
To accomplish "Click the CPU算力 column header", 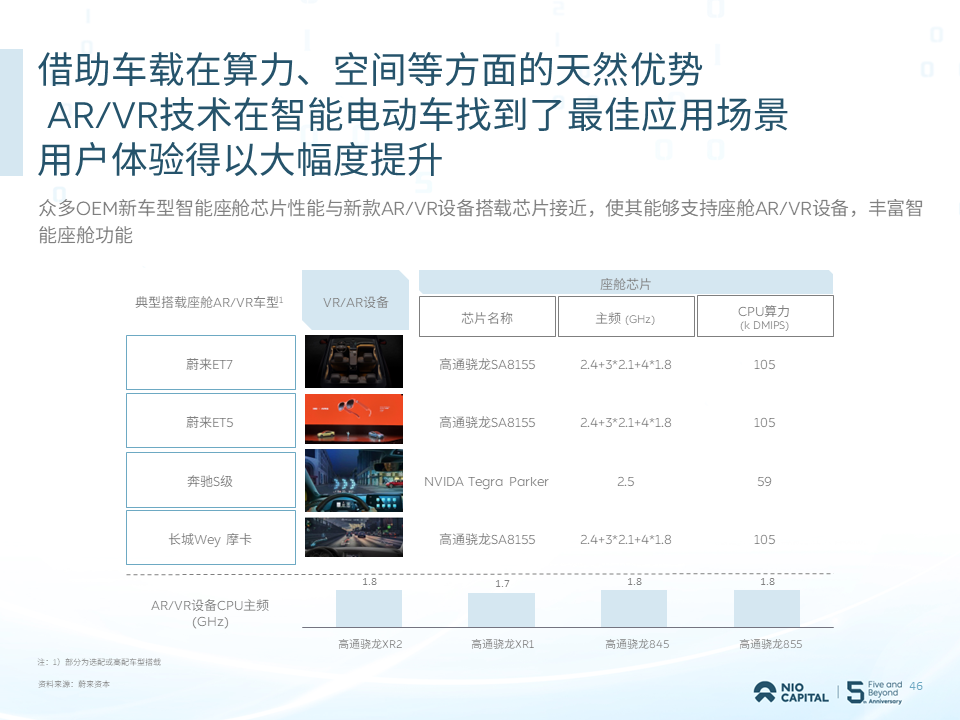I will click(x=766, y=316).
